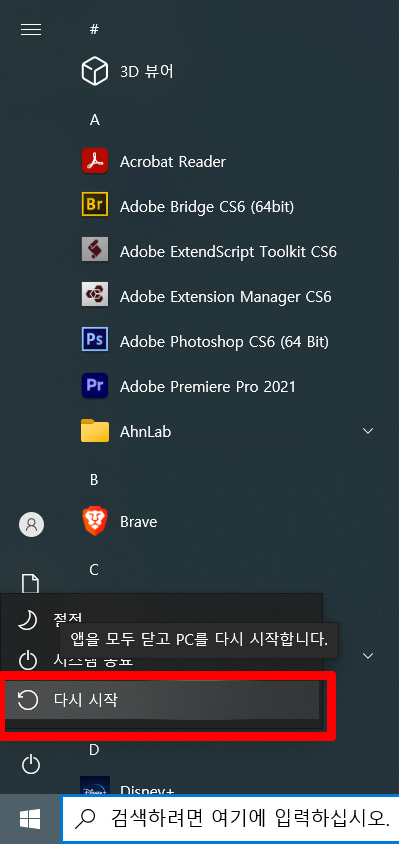Launch Adobe Photoshop CS6 Ps icon
Image resolution: width=399 pixels, height=844 pixels.
pyautogui.click(x=95, y=340)
